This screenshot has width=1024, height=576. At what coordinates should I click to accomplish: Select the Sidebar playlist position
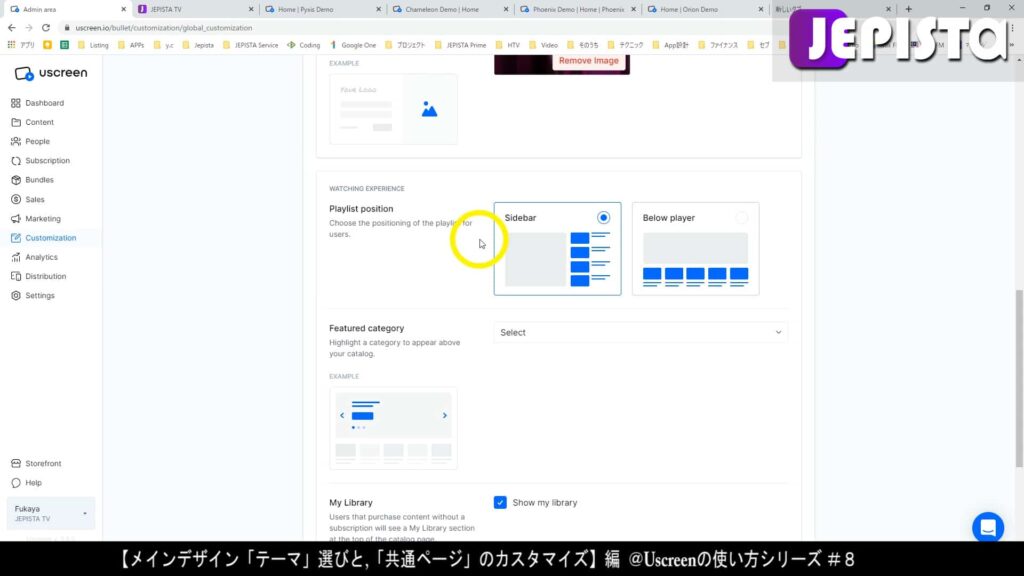[x=558, y=249]
